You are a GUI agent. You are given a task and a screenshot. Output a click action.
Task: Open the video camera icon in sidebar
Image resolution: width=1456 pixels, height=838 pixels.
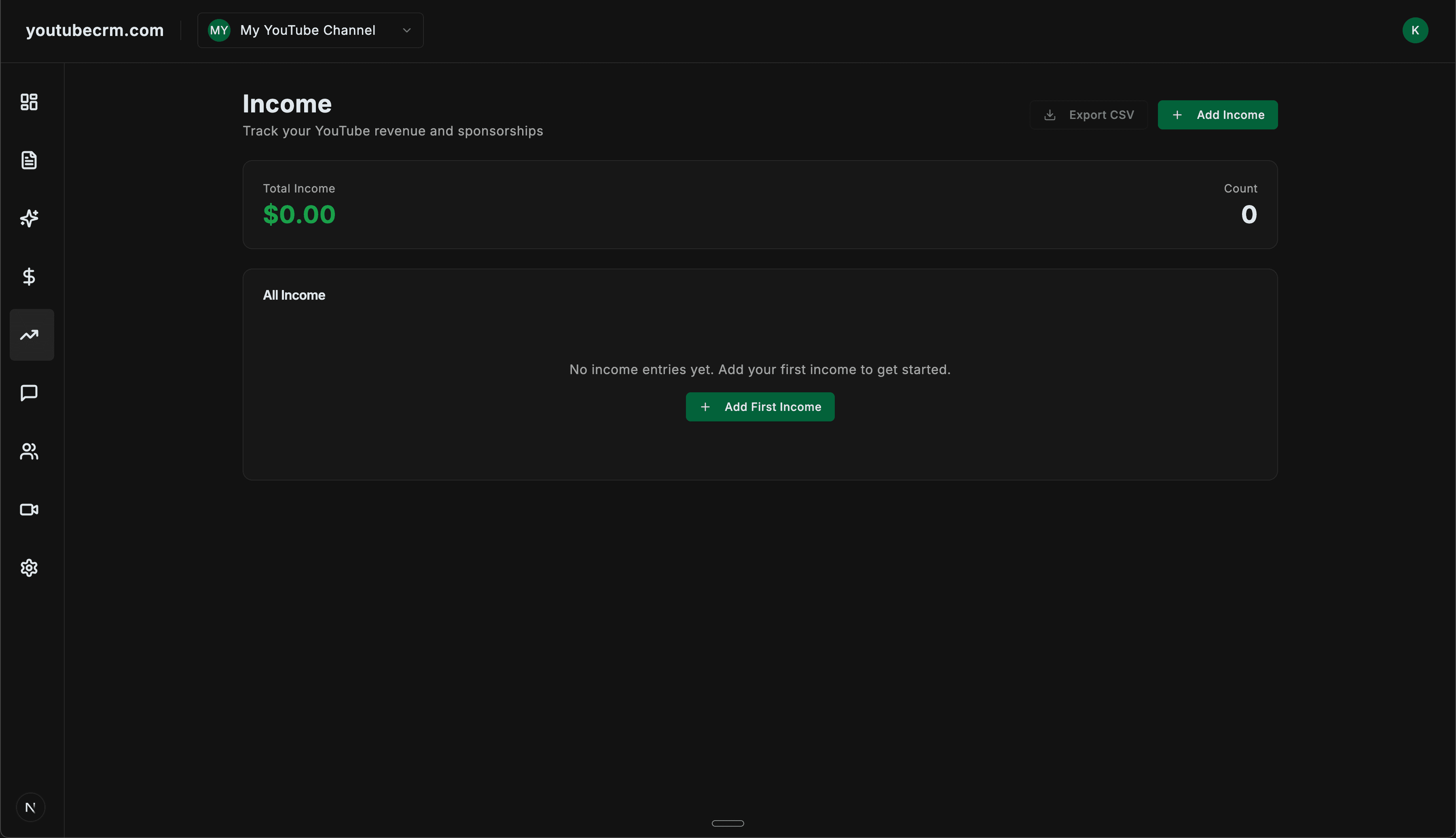(29, 510)
